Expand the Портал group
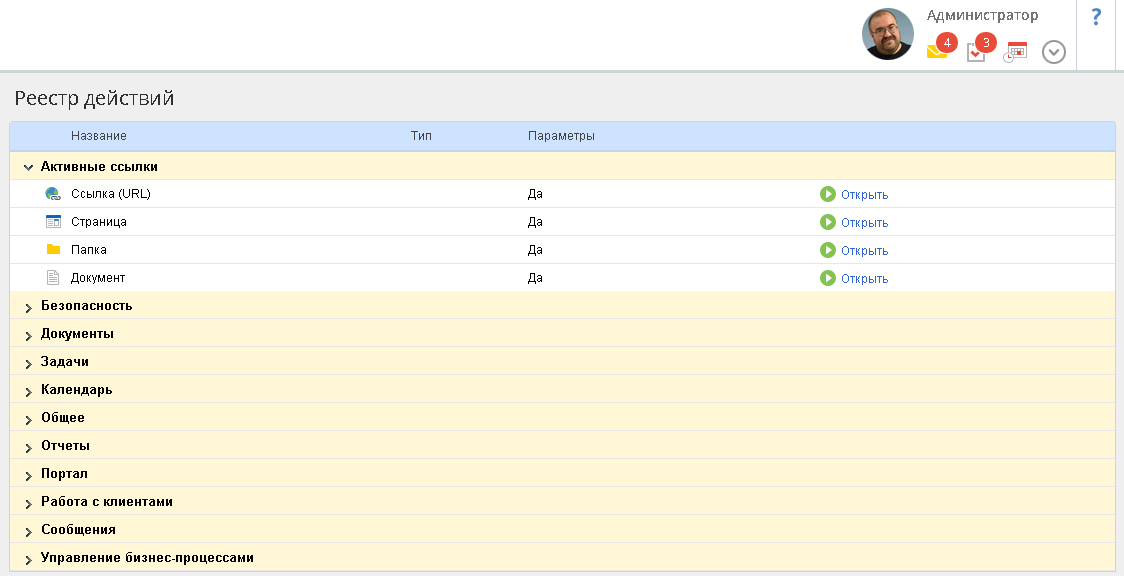1124x576 pixels. pos(29,476)
